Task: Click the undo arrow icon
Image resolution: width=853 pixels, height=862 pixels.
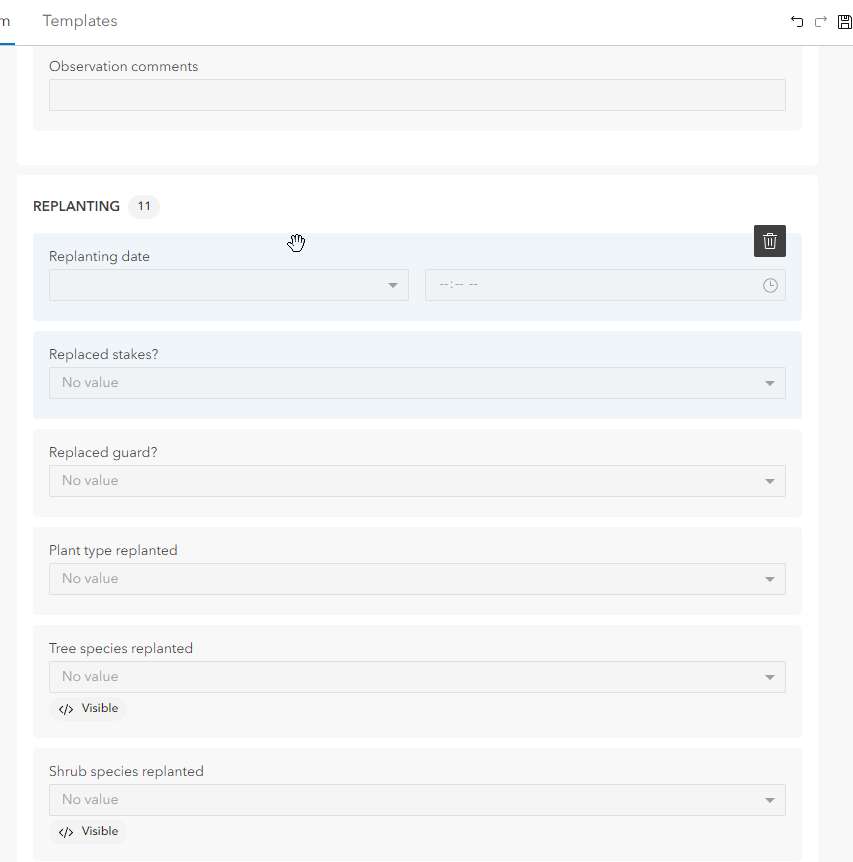Action: tap(797, 21)
